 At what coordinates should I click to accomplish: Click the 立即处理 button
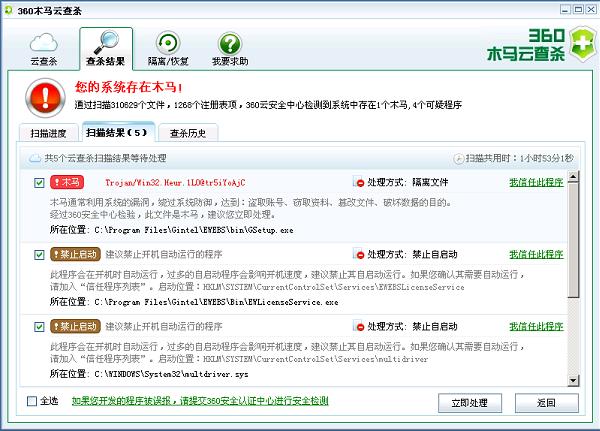pyautogui.click(x=470, y=403)
